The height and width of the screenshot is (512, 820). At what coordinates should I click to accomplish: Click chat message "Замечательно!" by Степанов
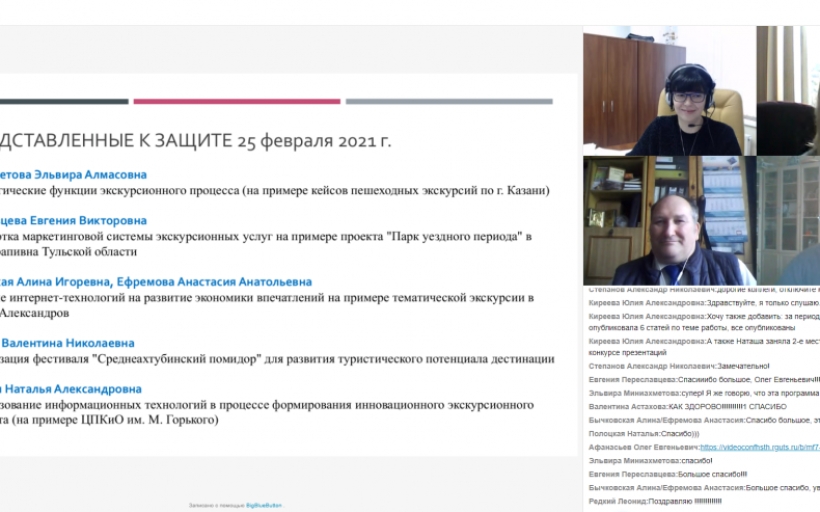[x=679, y=366]
